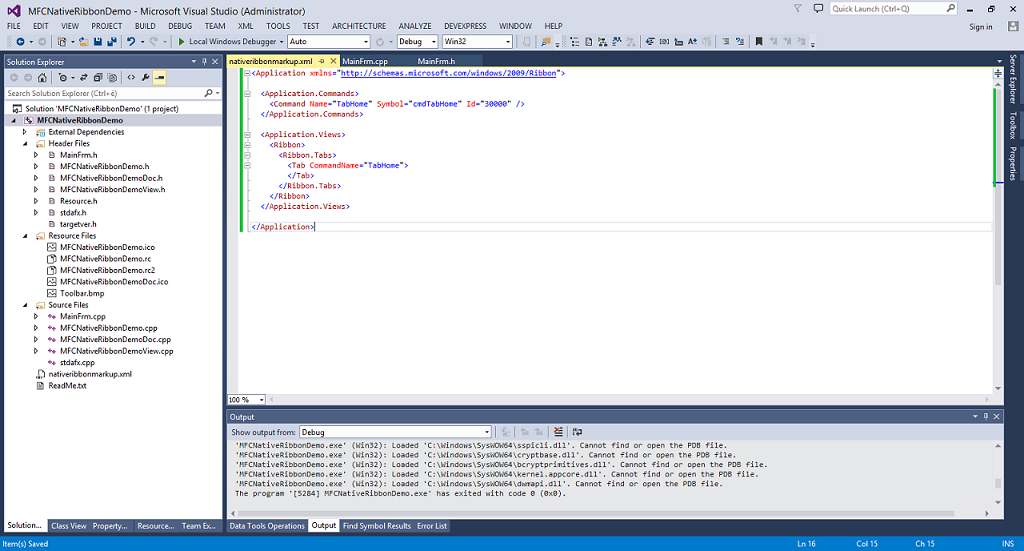
Task: Collapse the Source Files folder
Action: [x=25, y=305]
